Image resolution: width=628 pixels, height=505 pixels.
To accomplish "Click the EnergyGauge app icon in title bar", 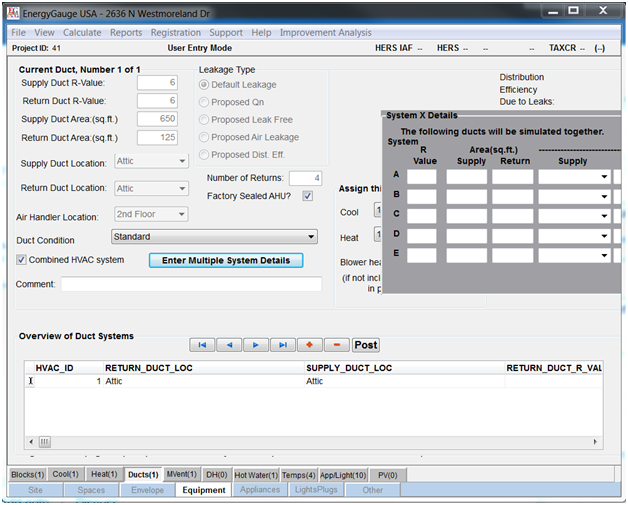I will (x=13, y=13).
